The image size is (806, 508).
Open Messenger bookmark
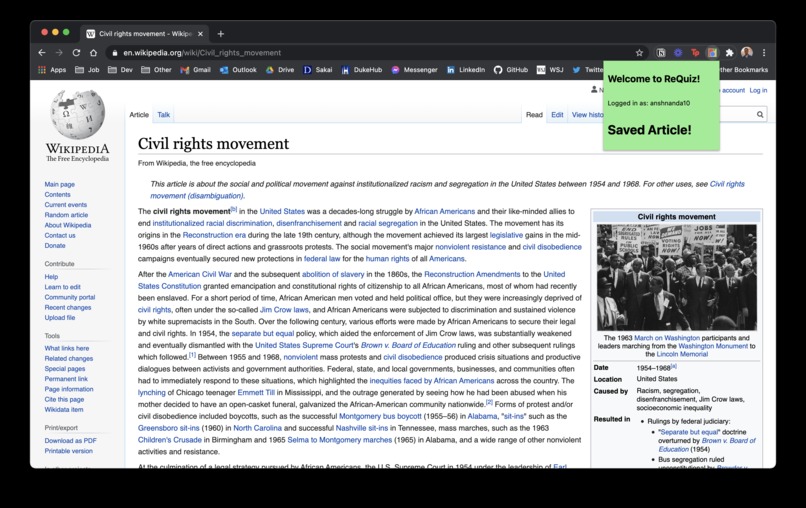414,70
